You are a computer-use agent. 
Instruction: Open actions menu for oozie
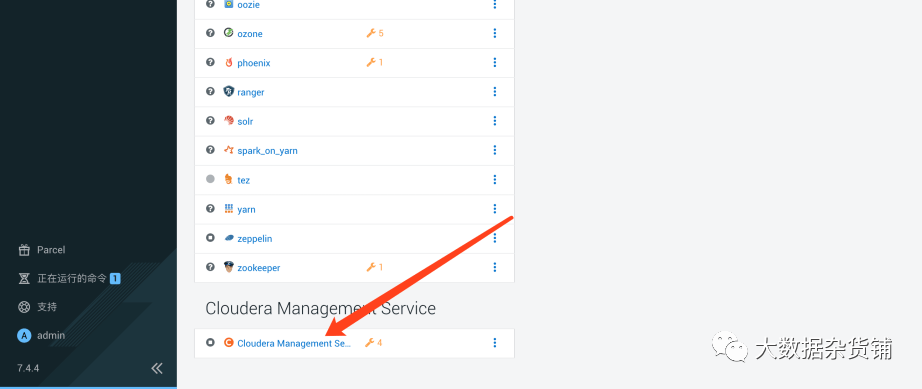pos(495,4)
